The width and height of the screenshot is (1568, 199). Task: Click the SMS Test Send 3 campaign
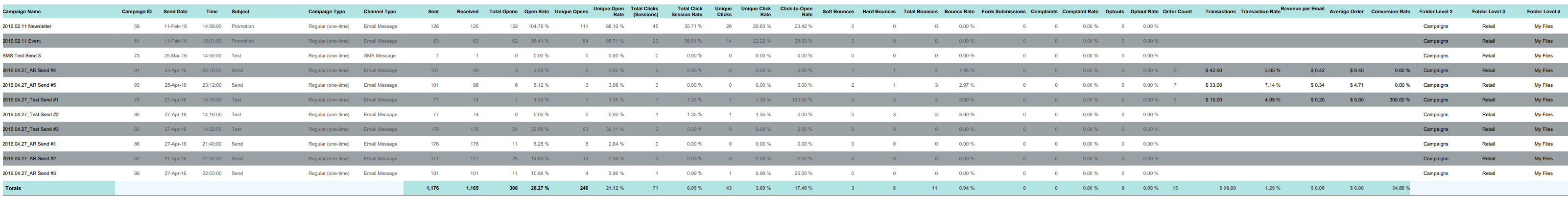pyautogui.click(x=22, y=56)
